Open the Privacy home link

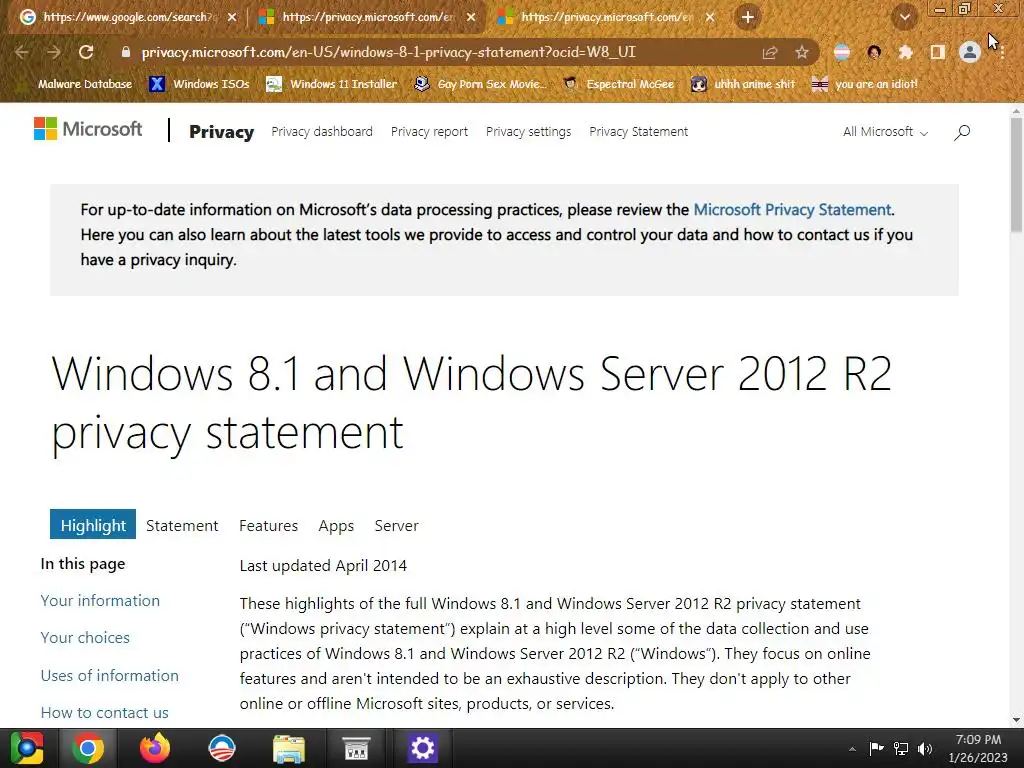coord(221,132)
